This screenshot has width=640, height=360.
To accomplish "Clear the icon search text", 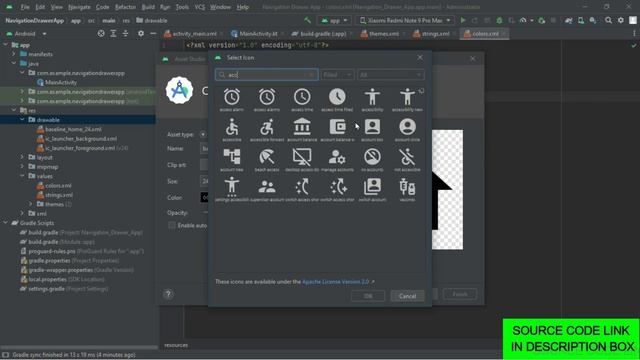I will tap(311, 75).
